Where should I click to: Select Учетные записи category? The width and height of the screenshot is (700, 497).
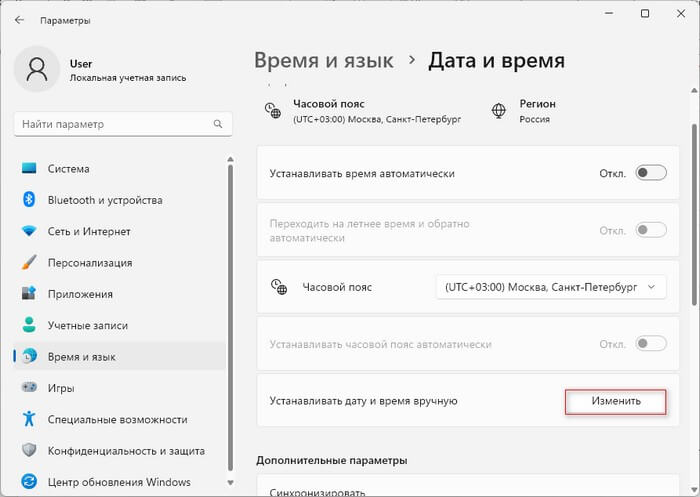[x=119, y=325]
